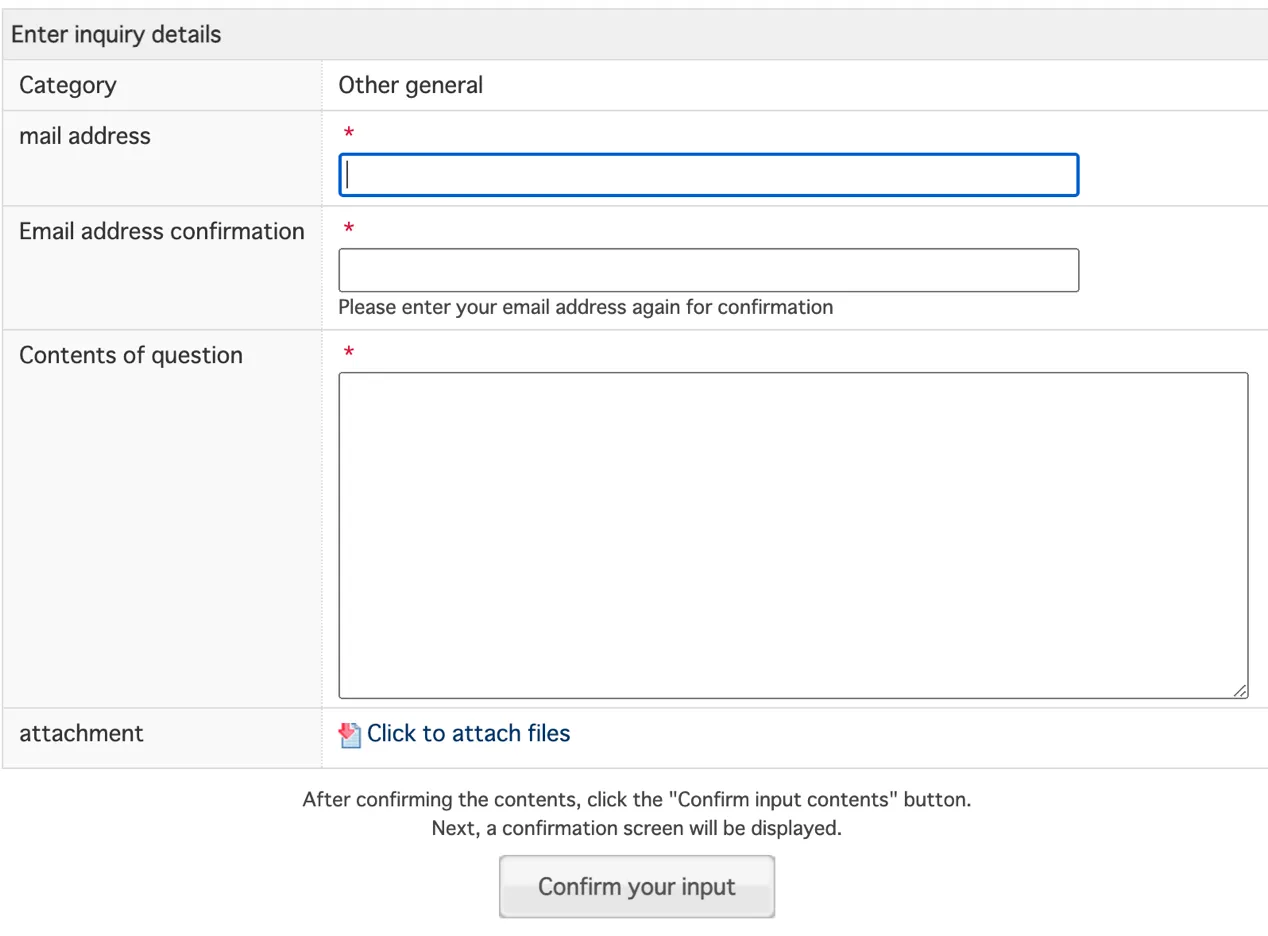Image resolution: width=1268 pixels, height=936 pixels.
Task: Click the 'mail address' label
Action: click(85, 137)
